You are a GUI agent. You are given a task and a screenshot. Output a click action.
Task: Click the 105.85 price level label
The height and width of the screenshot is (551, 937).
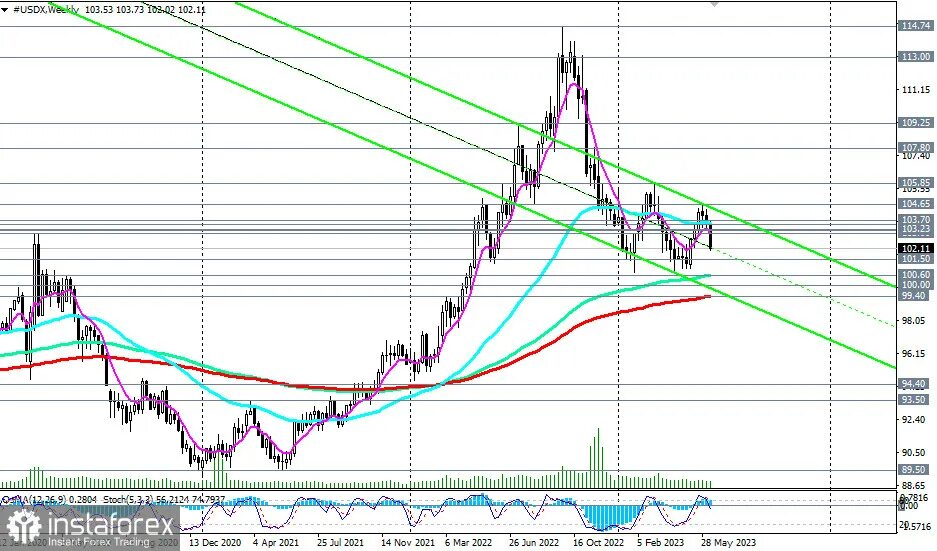(916, 182)
